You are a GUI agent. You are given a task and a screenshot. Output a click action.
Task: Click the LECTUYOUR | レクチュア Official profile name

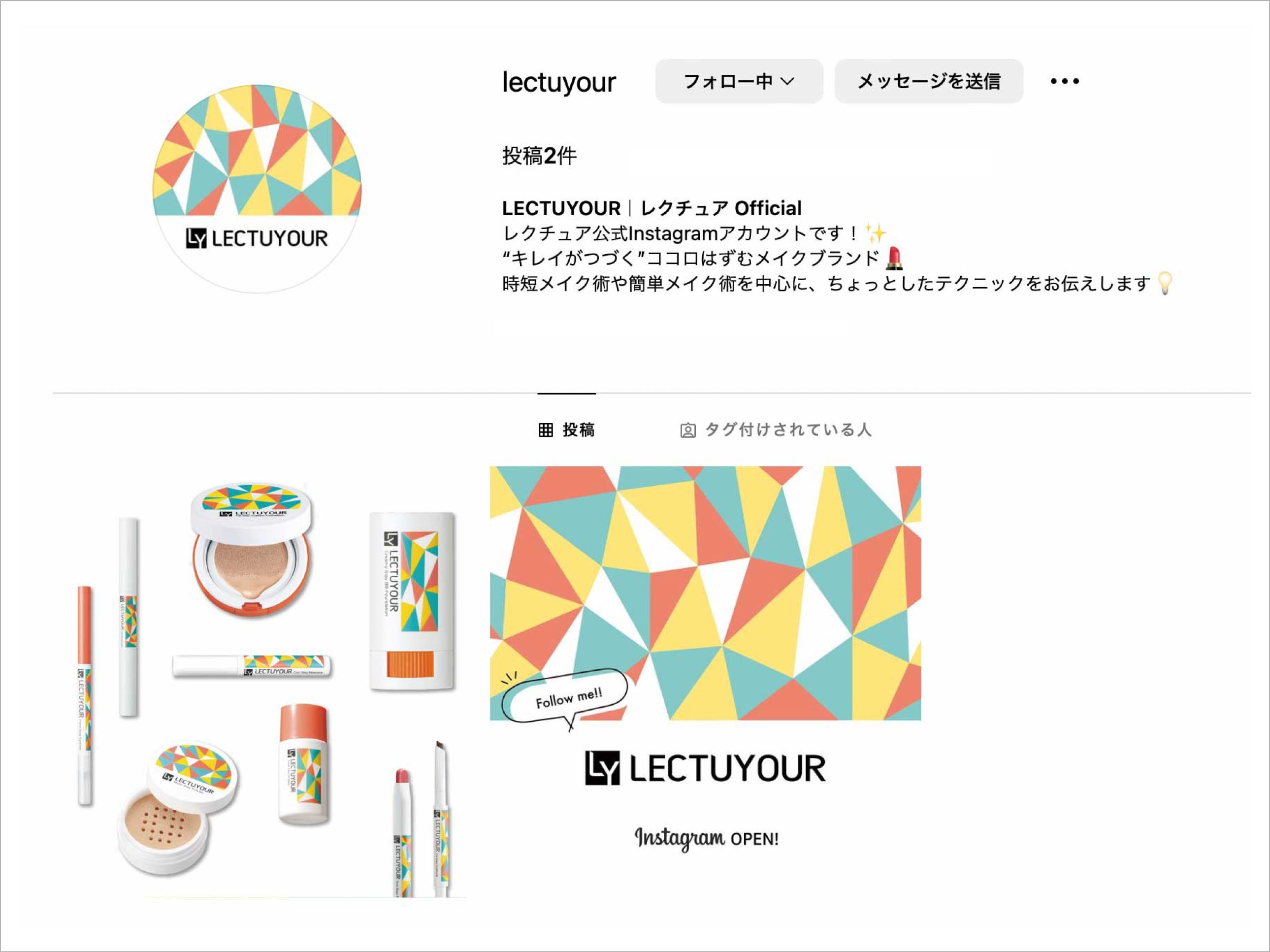651,208
